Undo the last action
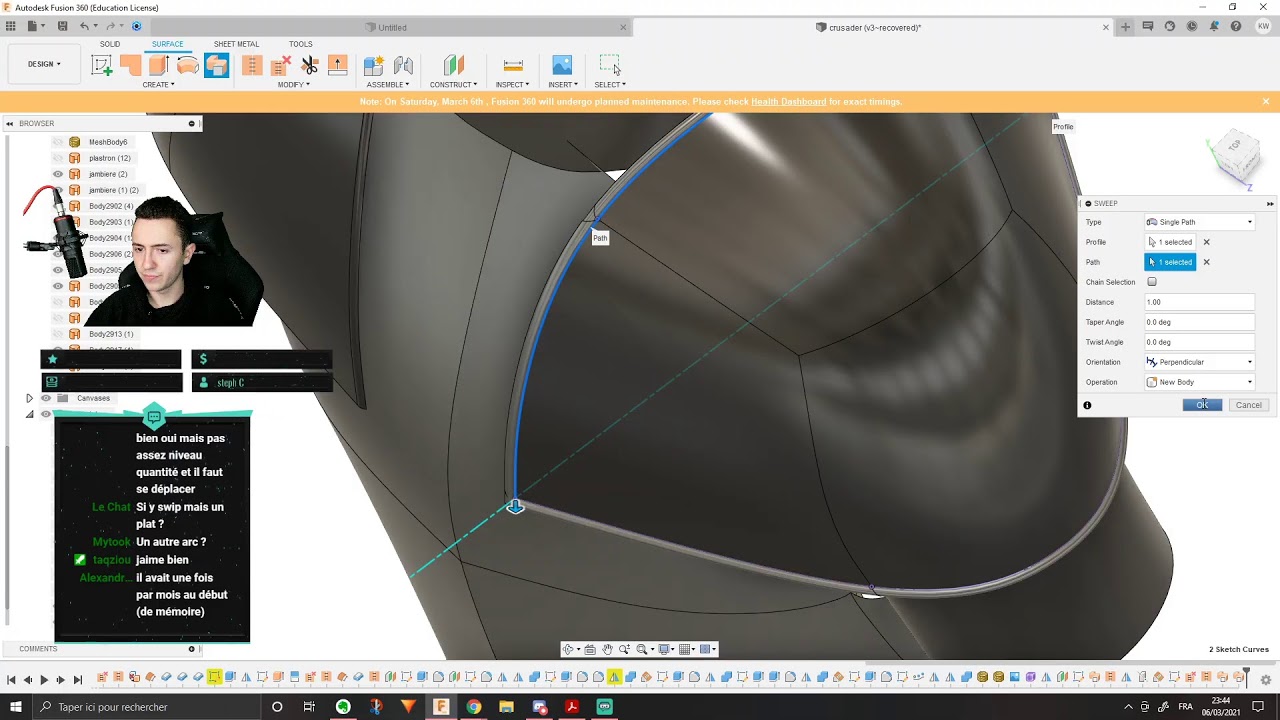1280x720 pixels. click(85, 26)
